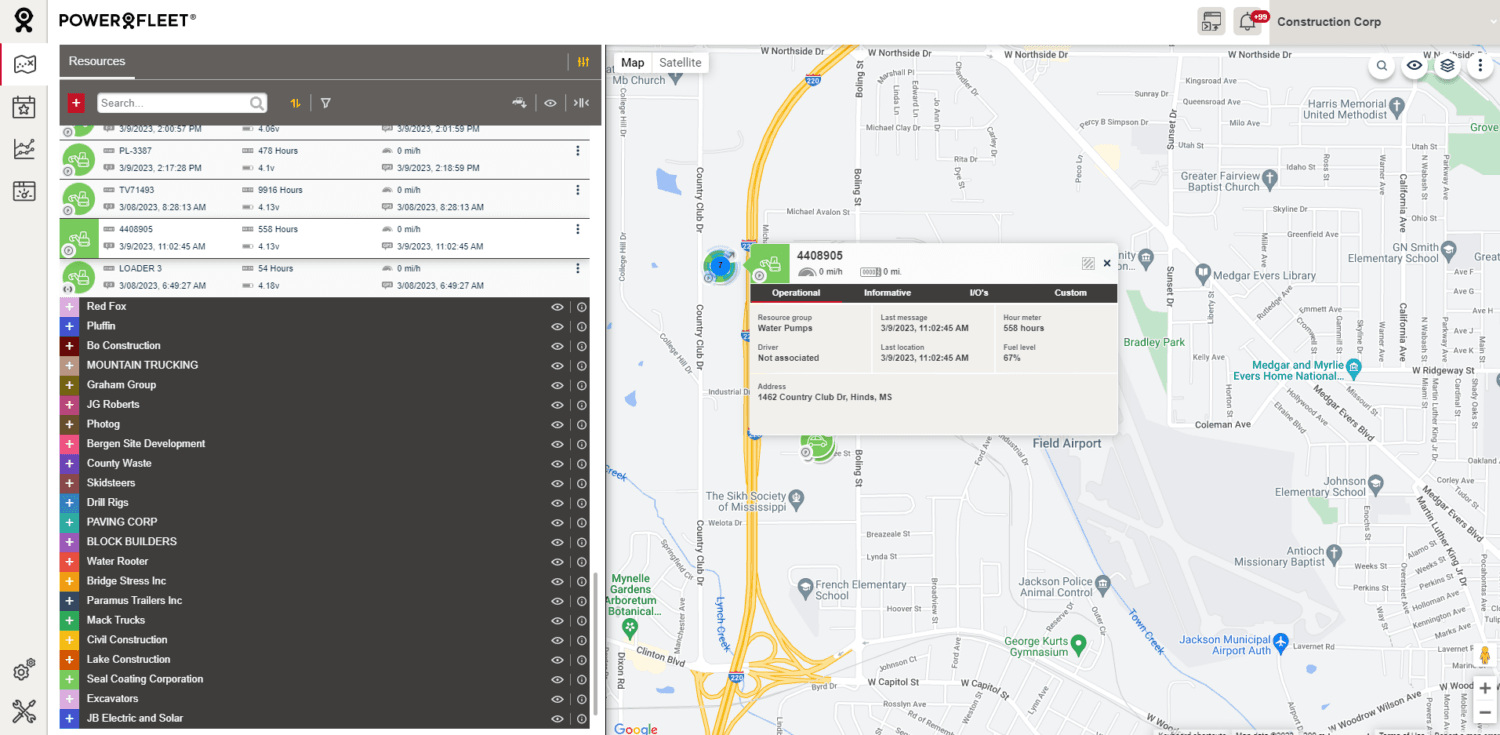Click the resources search input field
1500x735 pixels.
(173, 103)
